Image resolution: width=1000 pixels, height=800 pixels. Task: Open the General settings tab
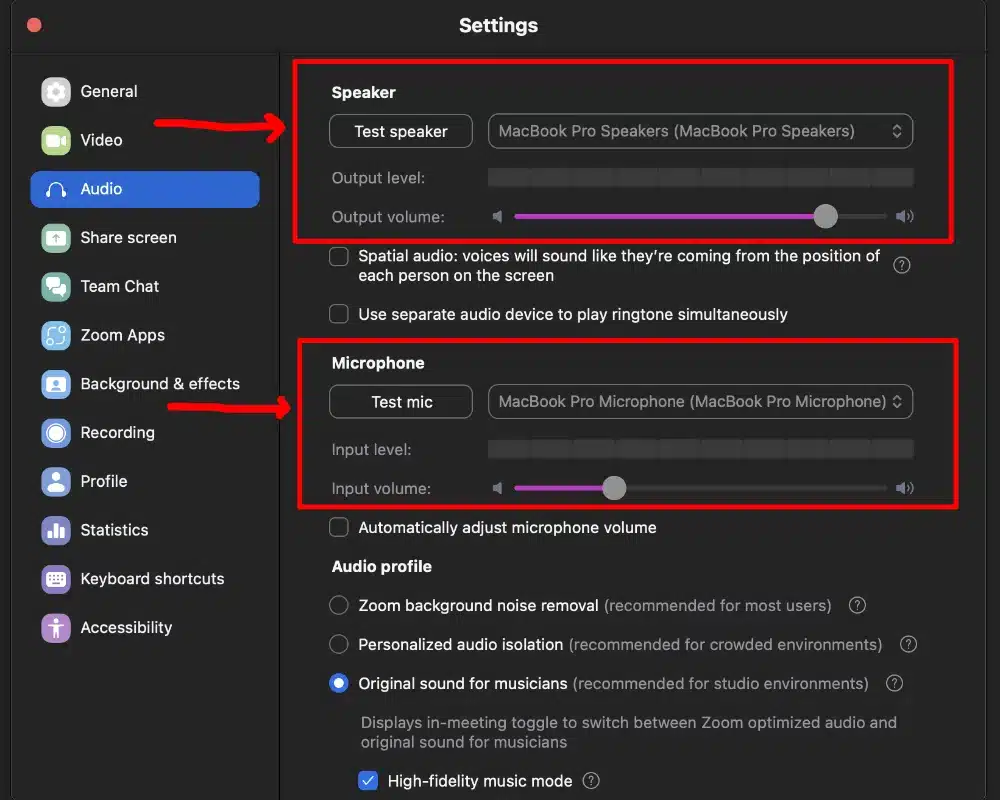click(145, 92)
